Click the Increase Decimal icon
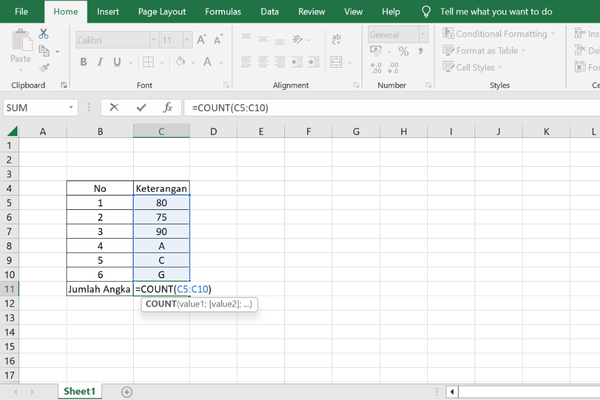The height and width of the screenshot is (400, 600). coord(376,68)
